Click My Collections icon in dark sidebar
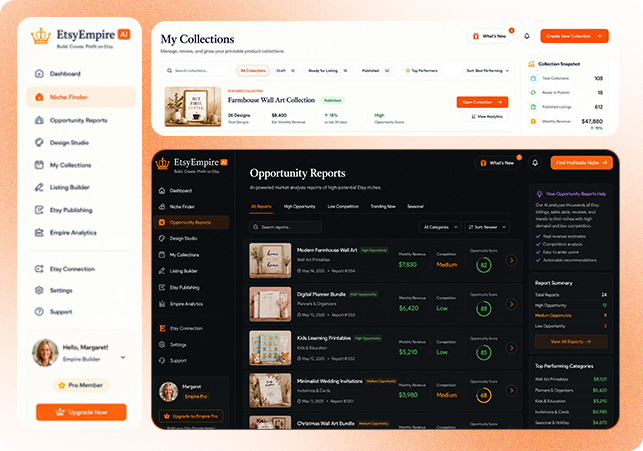Image resolution: width=643 pixels, height=451 pixels. pos(162,255)
